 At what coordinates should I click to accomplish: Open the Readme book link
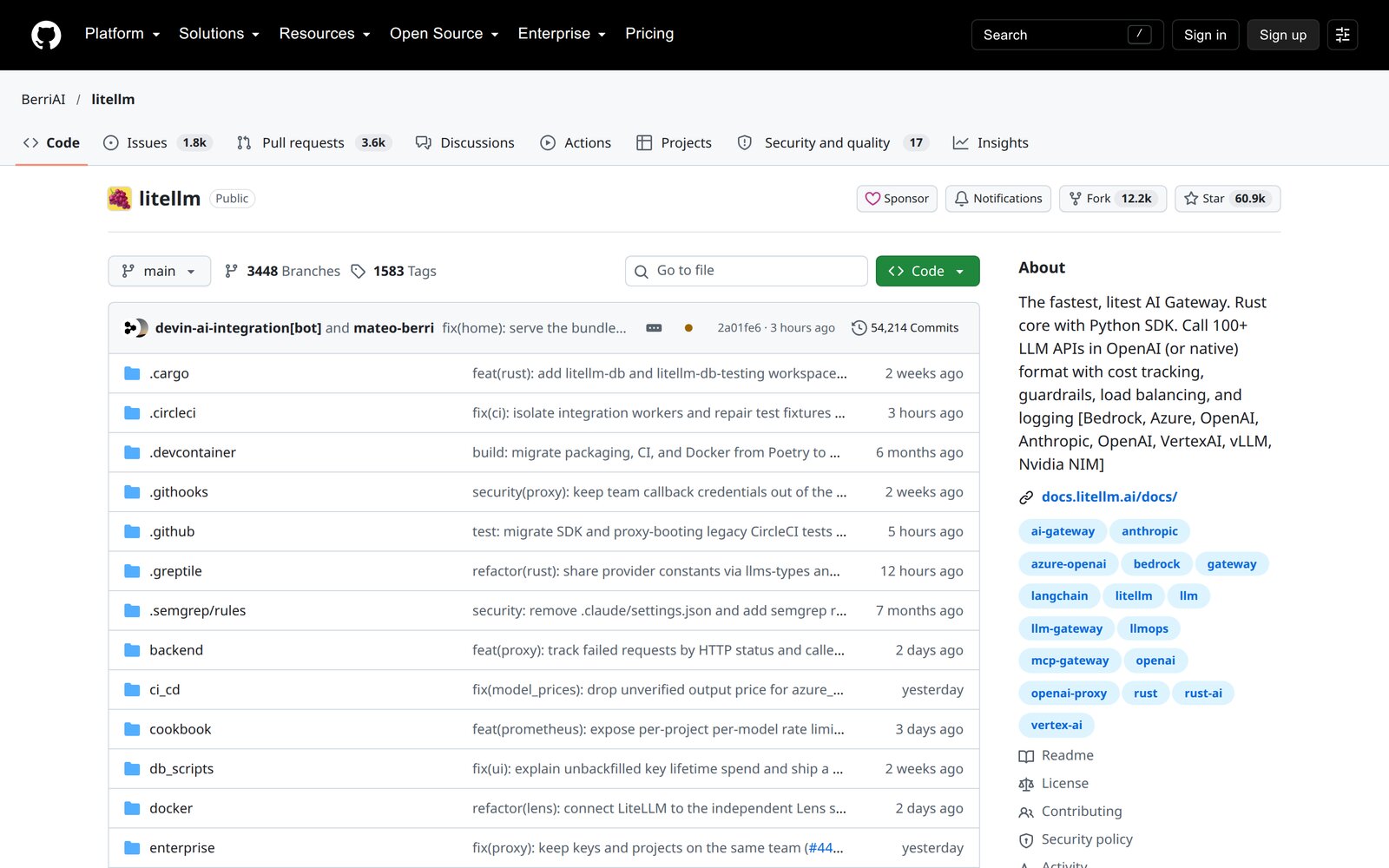pyautogui.click(x=1057, y=756)
